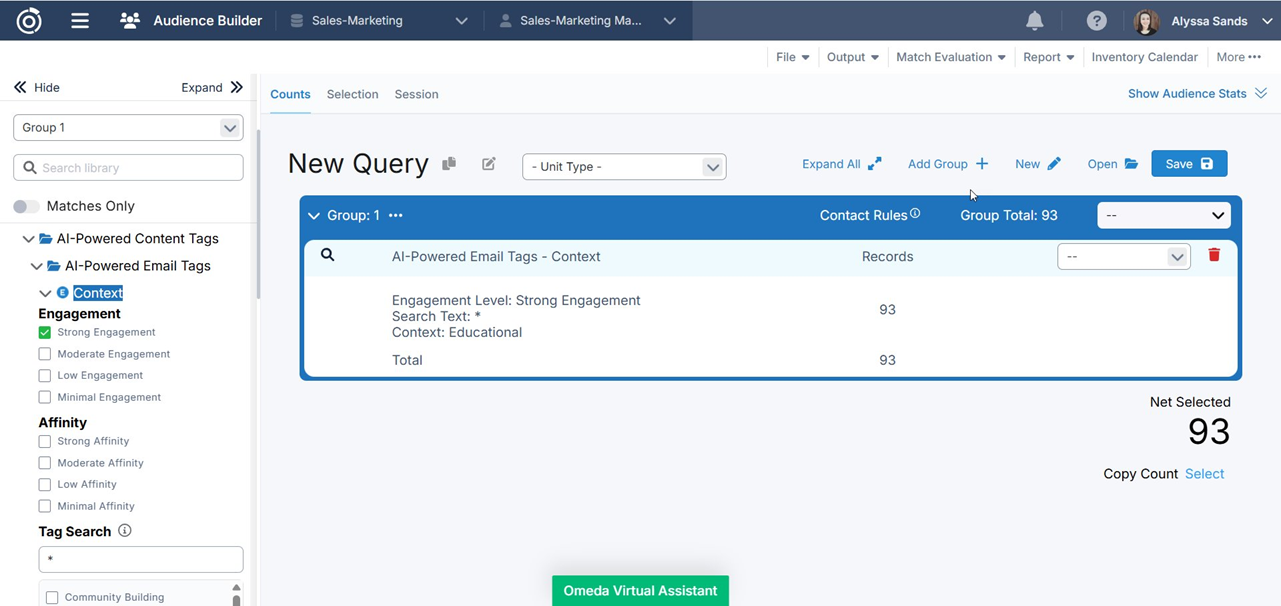The width and height of the screenshot is (1281, 606).
Task: Click the Save button
Action: pyautogui.click(x=1188, y=164)
